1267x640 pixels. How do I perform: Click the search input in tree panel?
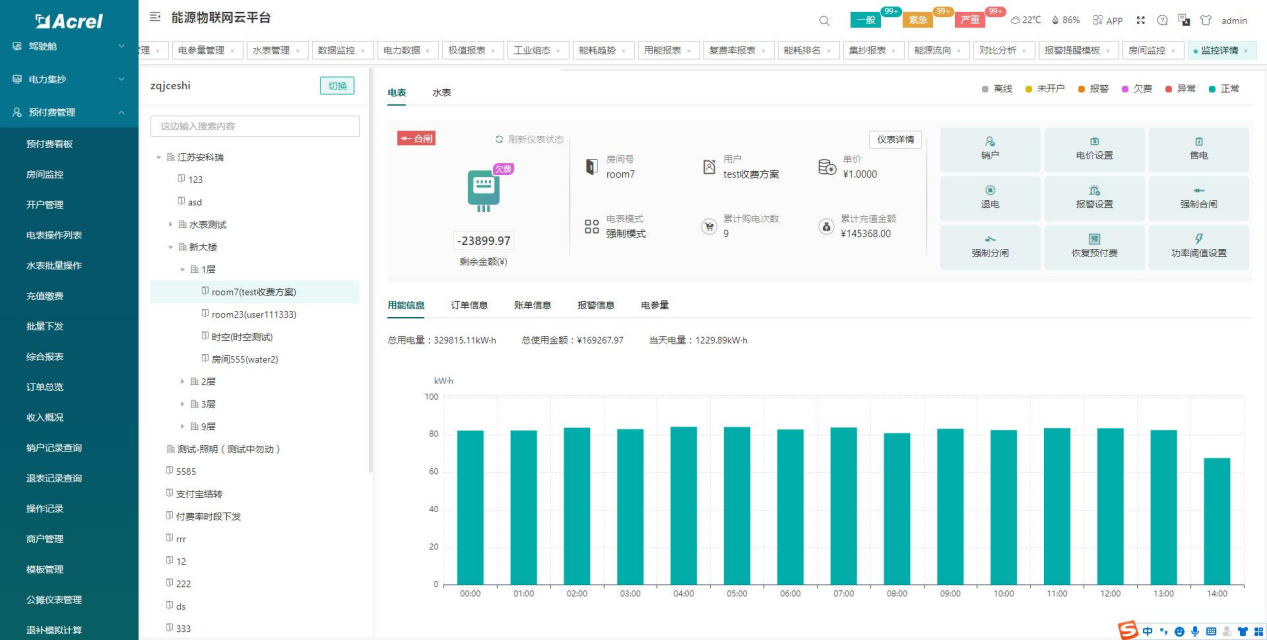pyautogui.click(x=255, y=126)
